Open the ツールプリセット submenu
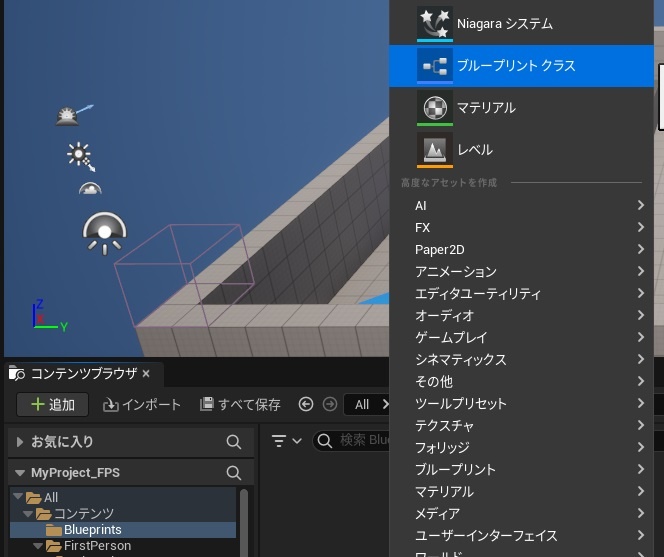This screenshot has width=664, height=557. (x=521, y=404)
